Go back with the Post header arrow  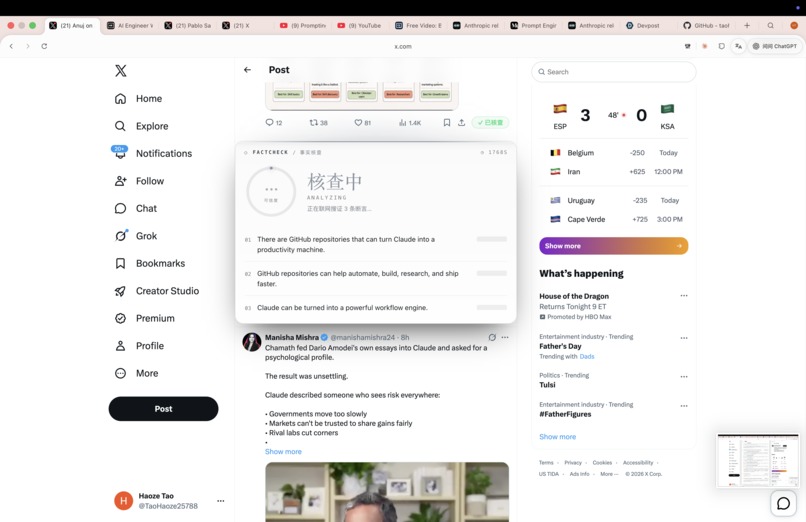(x=247, y=70)
